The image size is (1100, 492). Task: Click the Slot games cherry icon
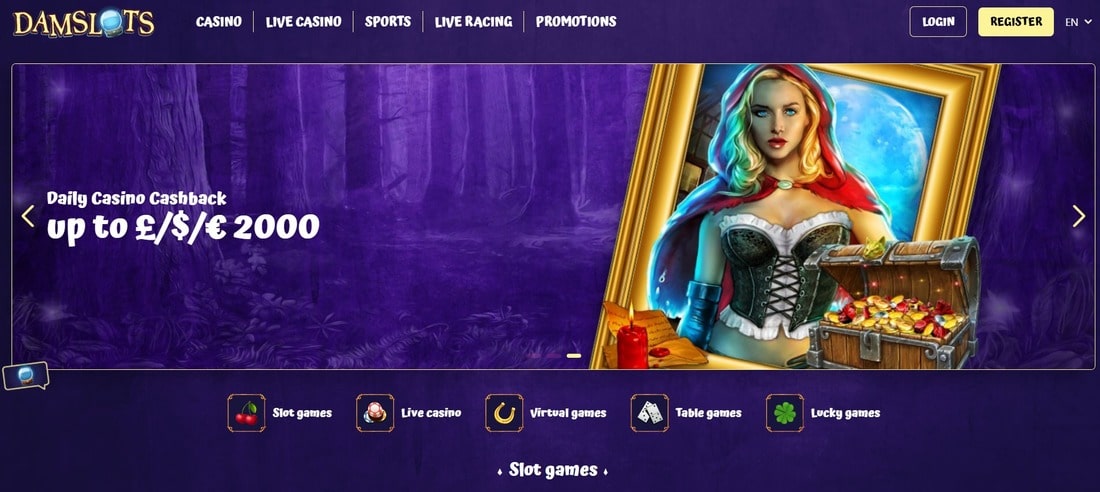246,413
